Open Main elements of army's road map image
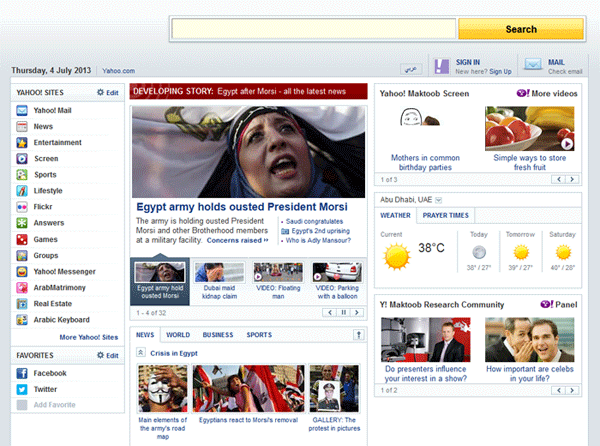 [163, 389]
